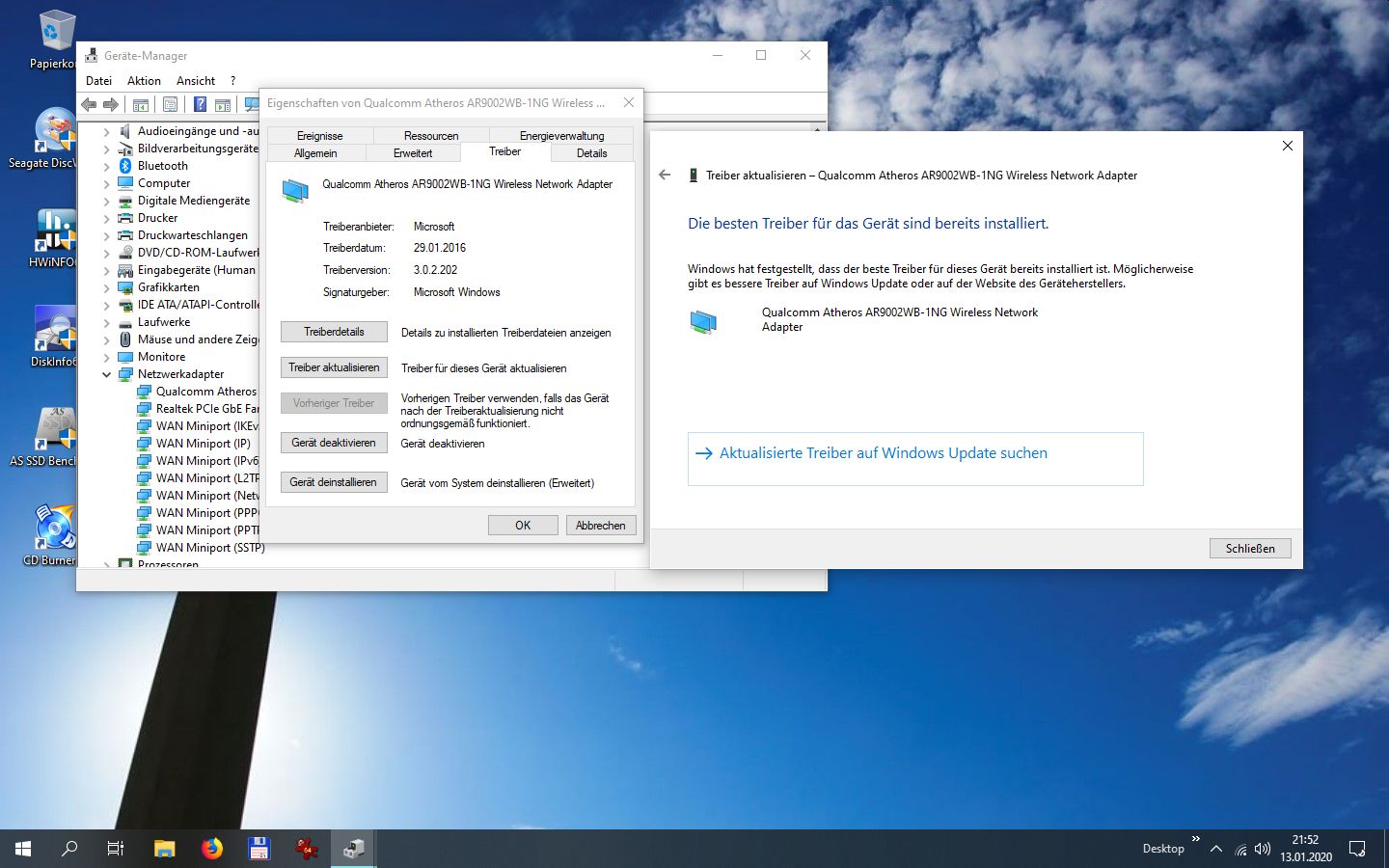
Task: Open the notification center icon
Action: click(1357, 849)
